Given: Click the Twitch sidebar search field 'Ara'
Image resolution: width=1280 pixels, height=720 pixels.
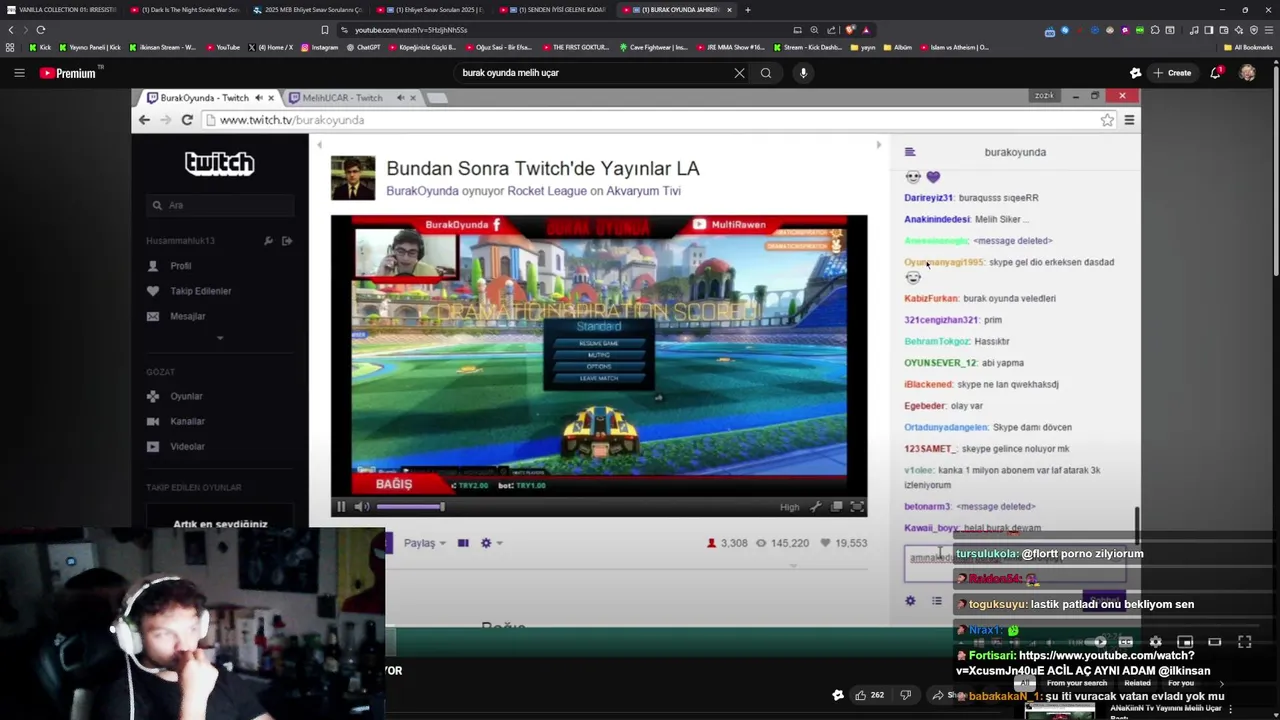Looking at the screenshot, I should click(x=220, y=205).
